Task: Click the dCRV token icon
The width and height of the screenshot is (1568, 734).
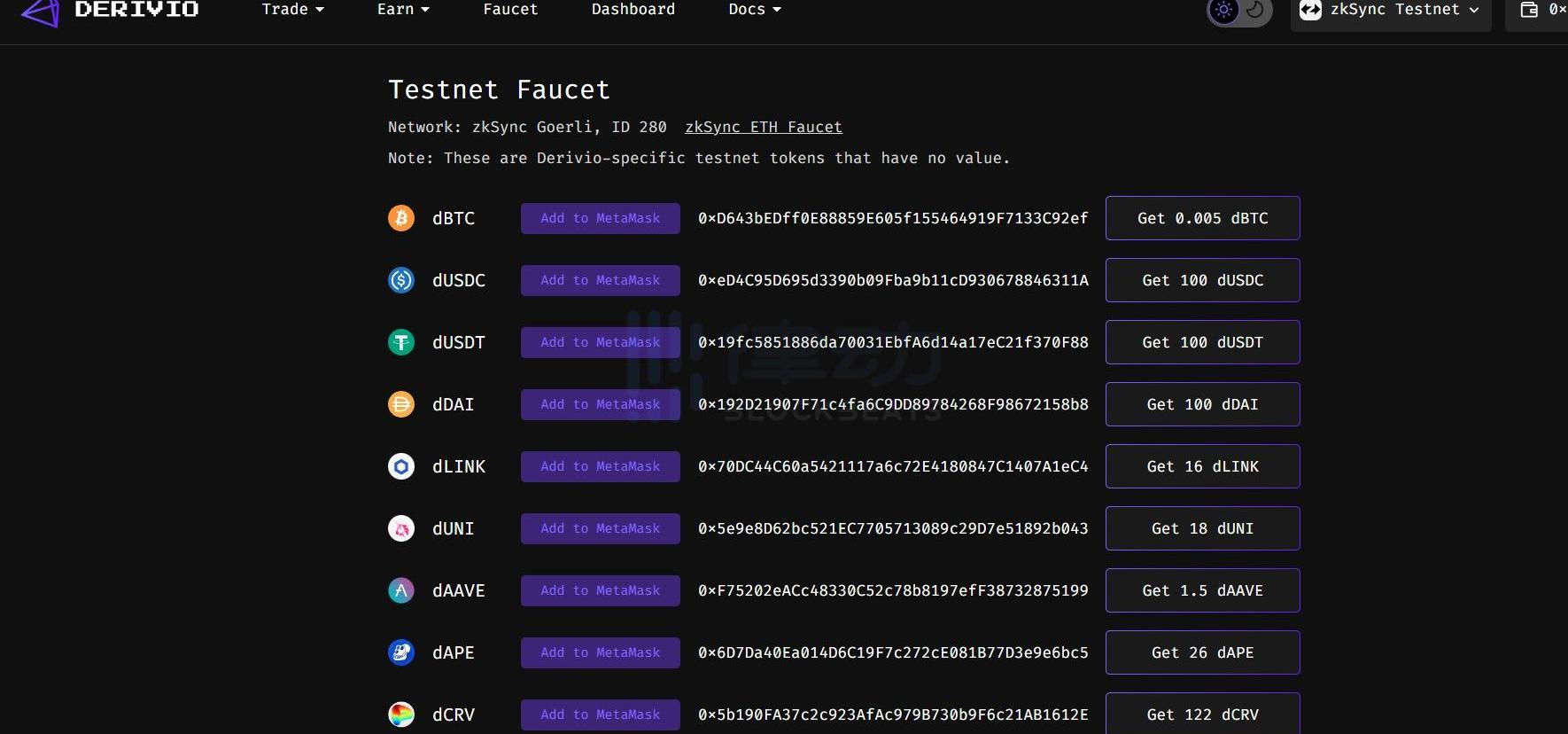Action: 401,714
